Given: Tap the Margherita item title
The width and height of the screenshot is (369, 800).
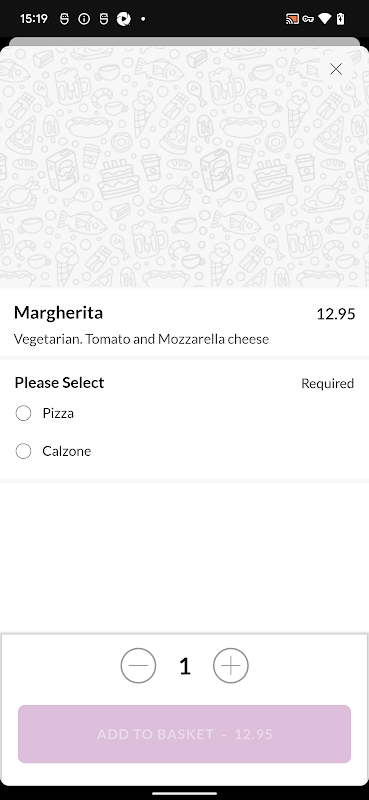Looking at the screenshot, I should click(x=58, y=313).
